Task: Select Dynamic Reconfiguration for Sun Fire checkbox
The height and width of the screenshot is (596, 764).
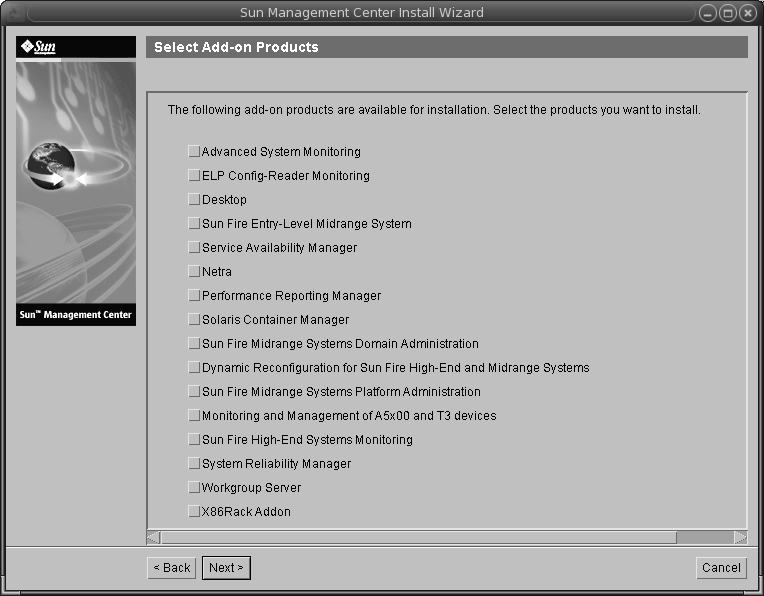Action: [x=194, y=367]
